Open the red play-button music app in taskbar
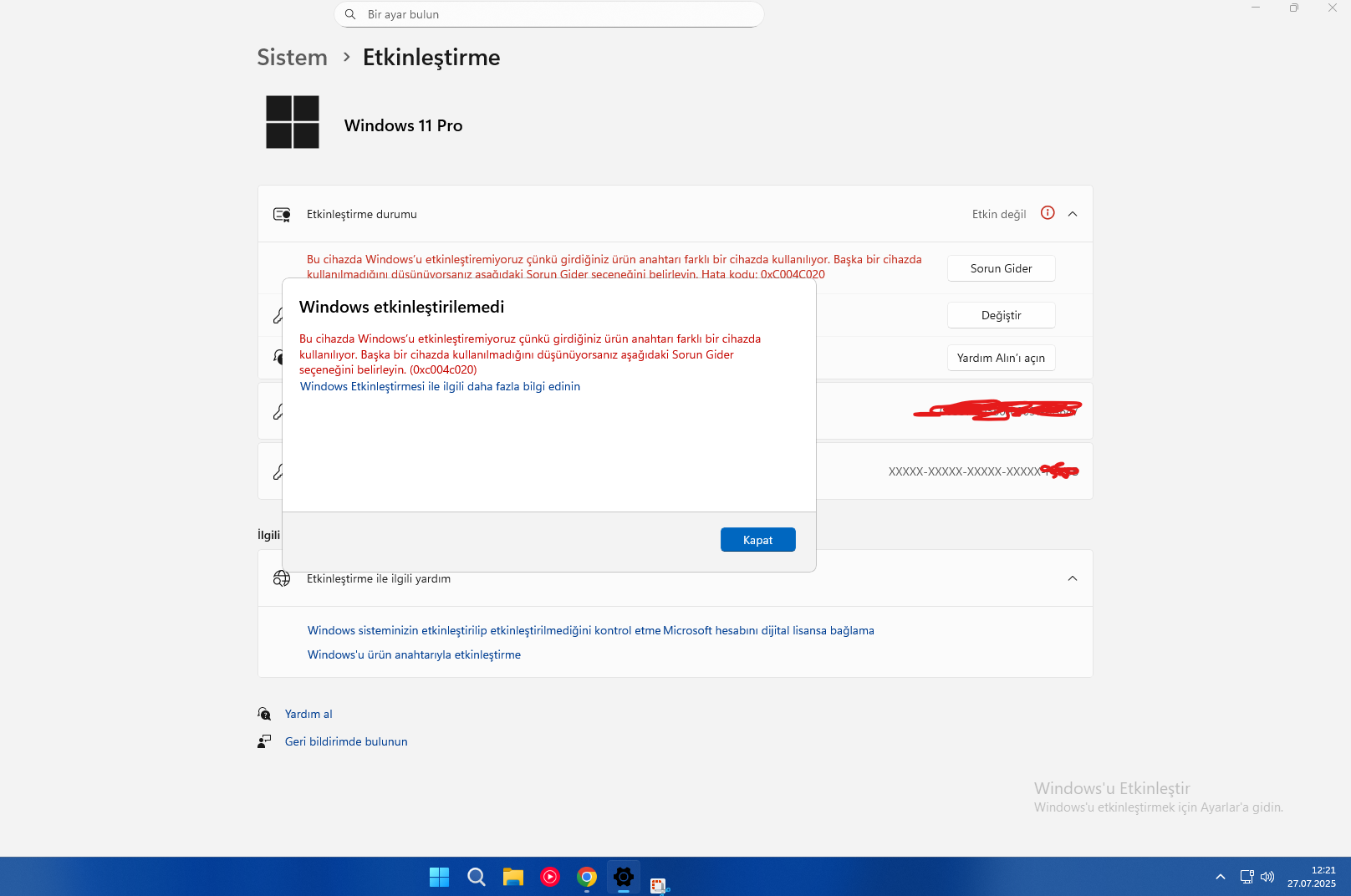Screen dimensions: 1351x896 (x=549, y=877)
